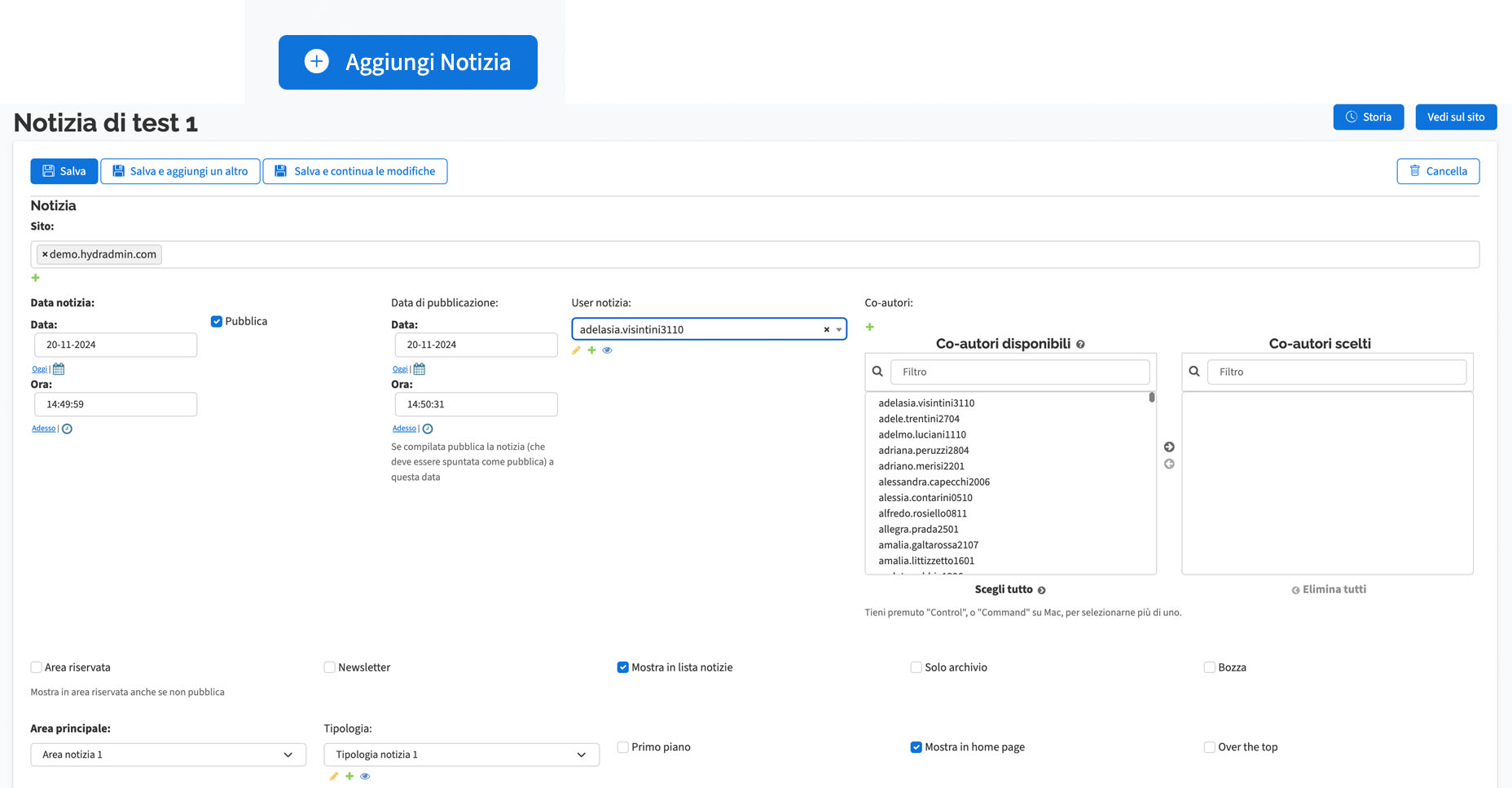
Task: Click search icon in available co-authors filter
Action: point(877,372)
